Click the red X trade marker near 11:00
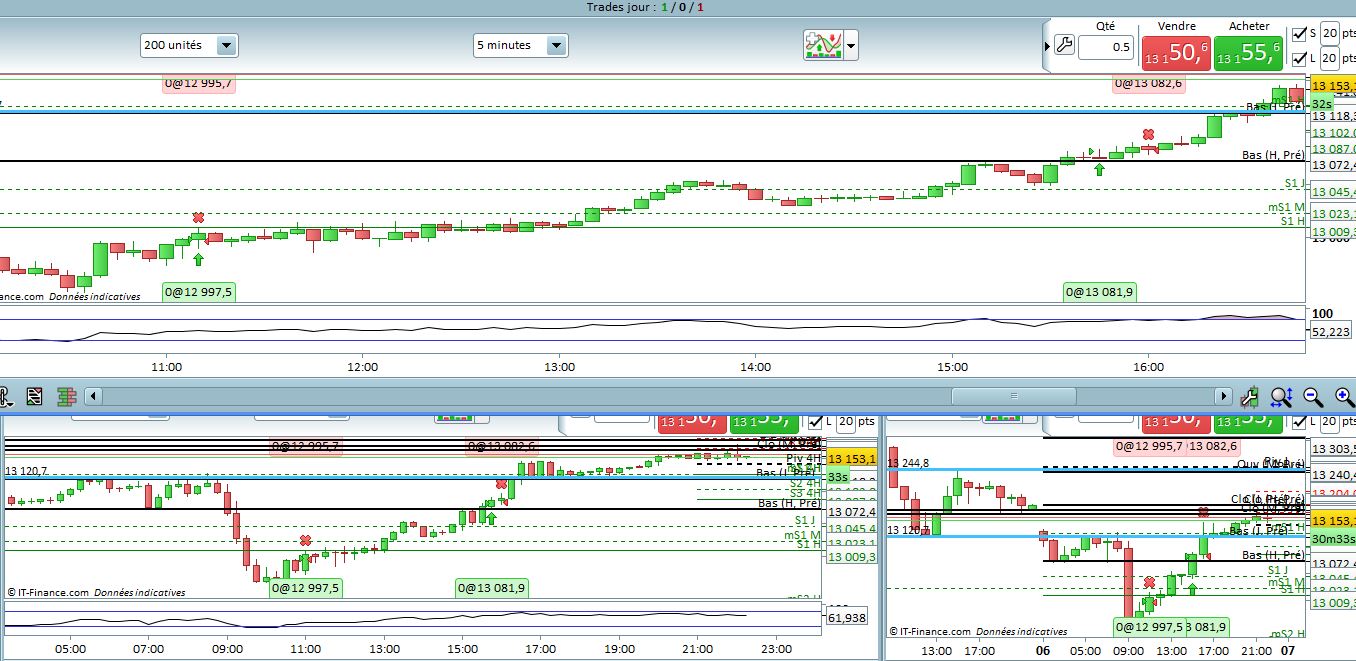 pyautogui.click(x=198, y=217)
